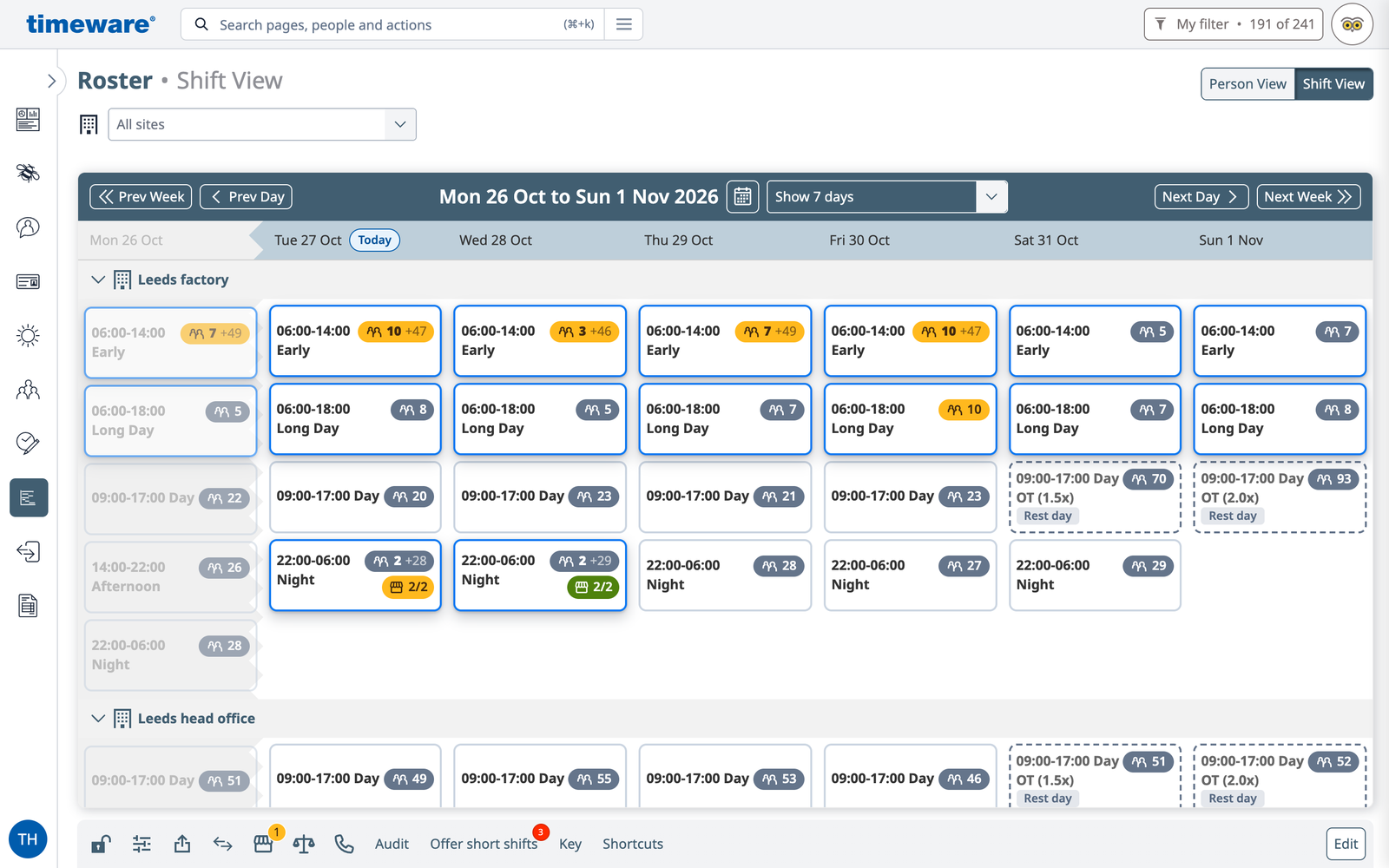Open the Key legend
The width and height of the screenshot is (1389, 868).
coord(570,844)
